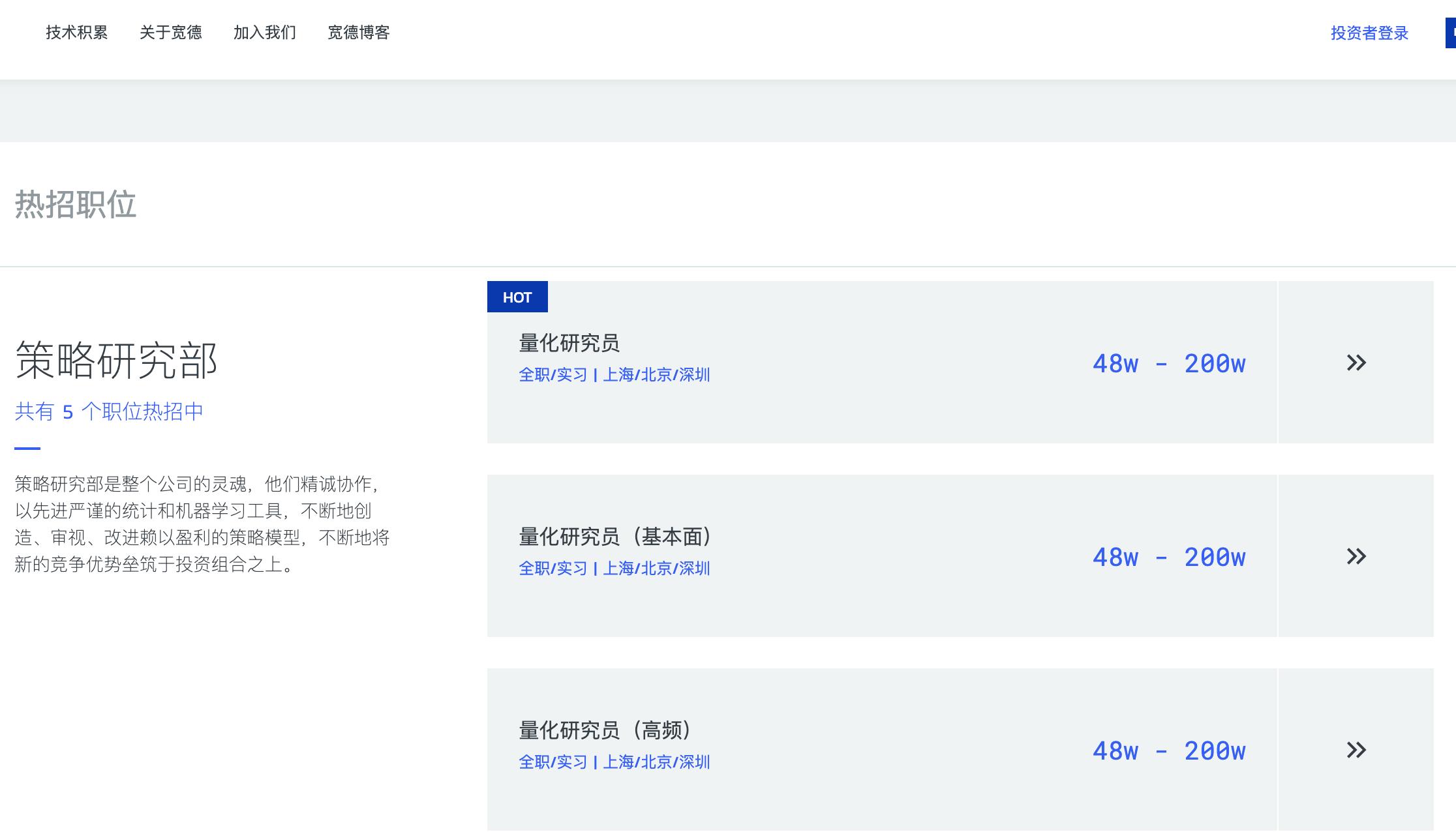Go to 加入我们 navigation item
Image resolution: width=1456 pixels, height=832 pixels.
coord(265,33)
